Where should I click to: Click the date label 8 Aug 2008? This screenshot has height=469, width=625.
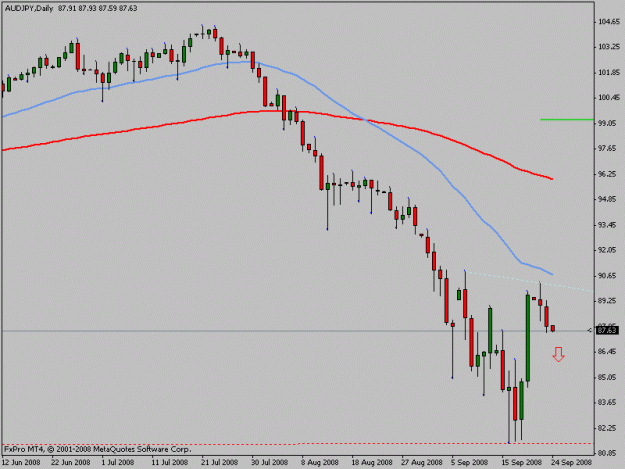(x=320, y=463)
